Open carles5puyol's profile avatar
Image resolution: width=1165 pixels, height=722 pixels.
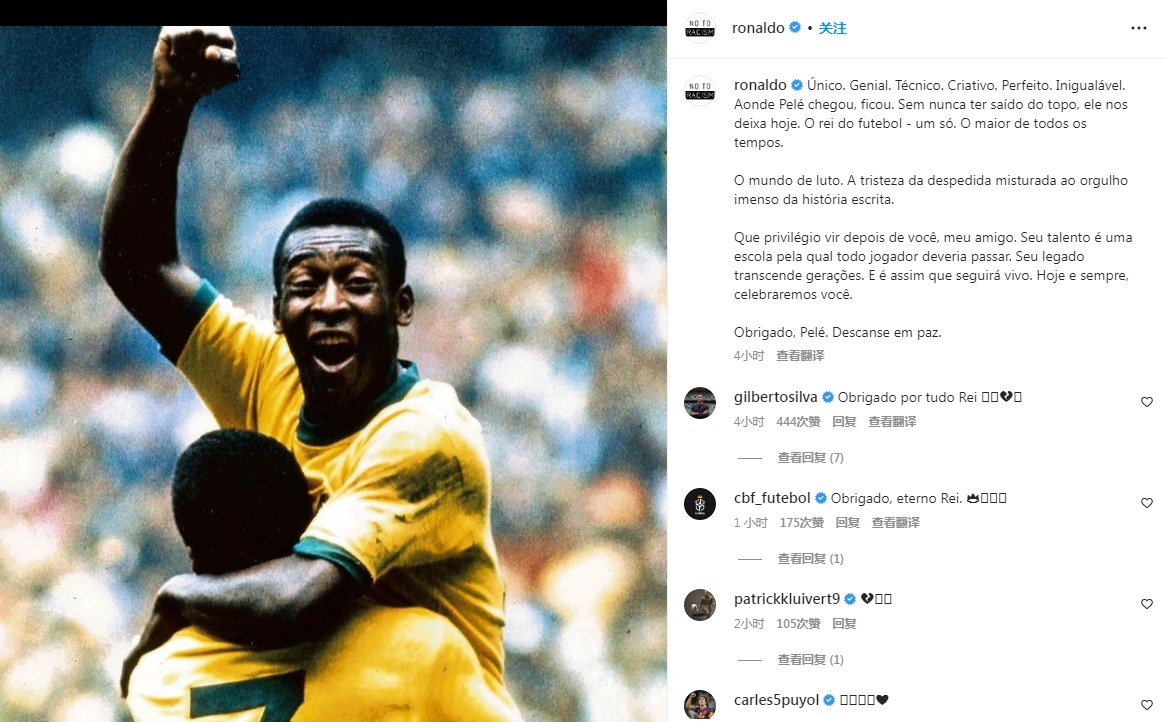[699, 705]
